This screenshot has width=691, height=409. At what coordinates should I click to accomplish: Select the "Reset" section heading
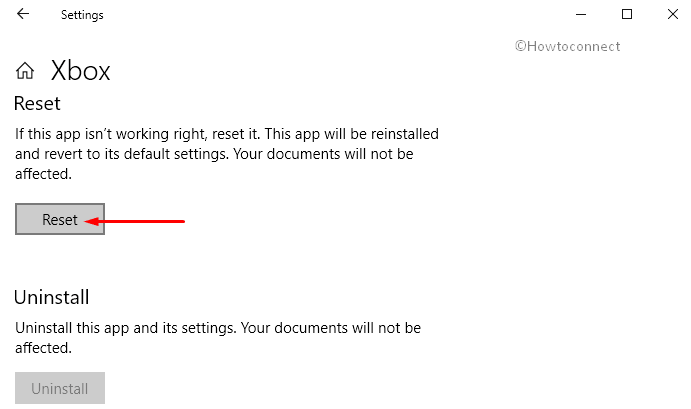pos(37,103)
